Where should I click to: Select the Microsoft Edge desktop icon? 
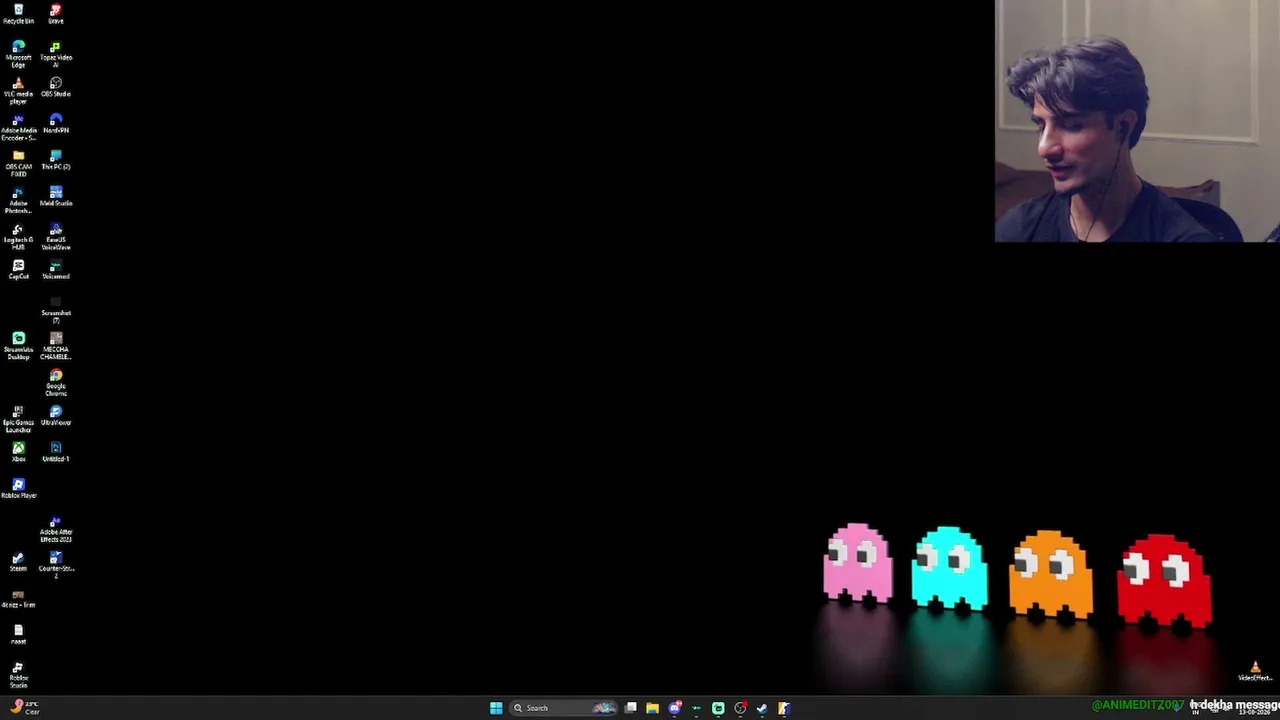pos(18,54)
